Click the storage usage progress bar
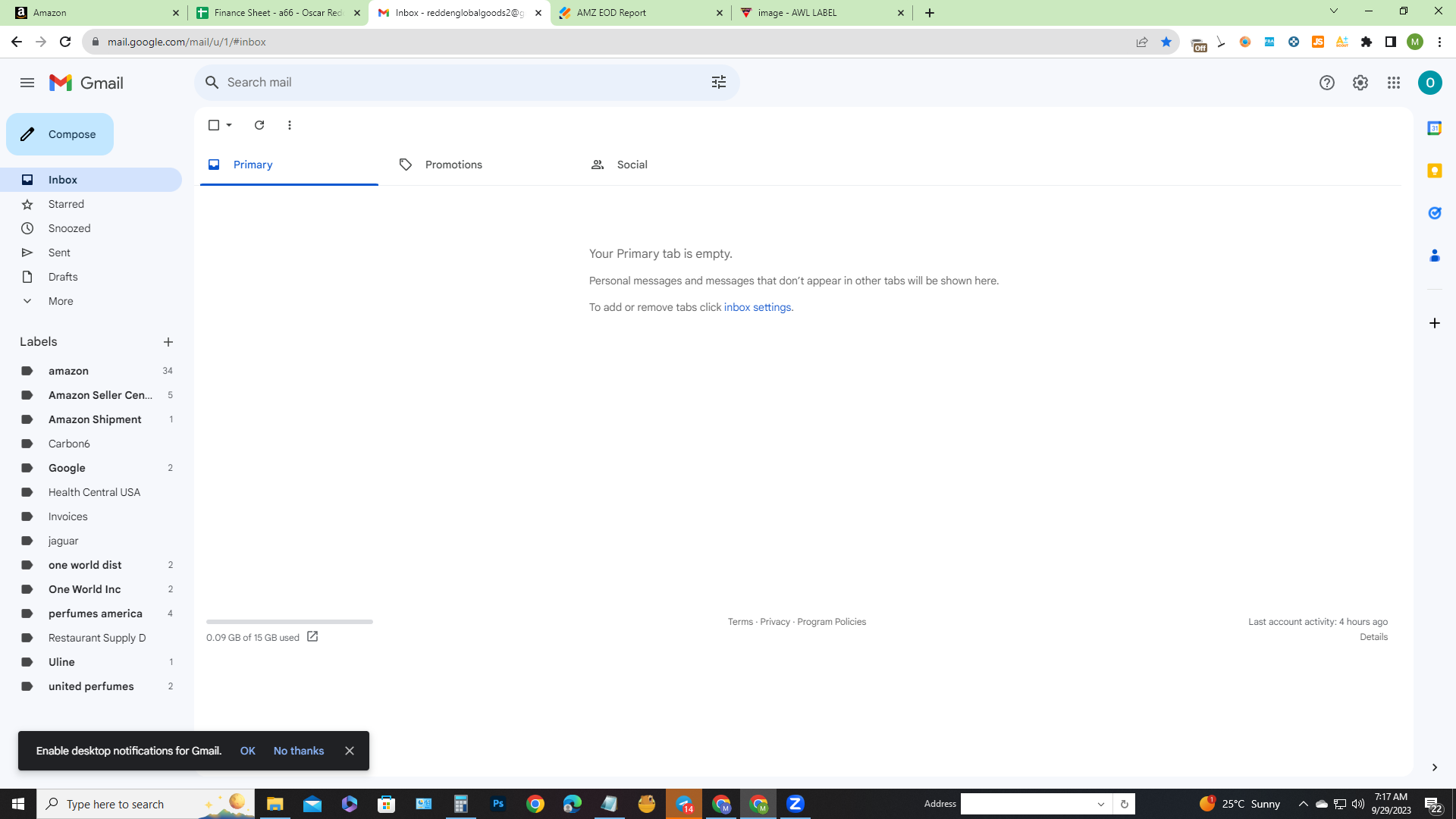 point(290,622)
